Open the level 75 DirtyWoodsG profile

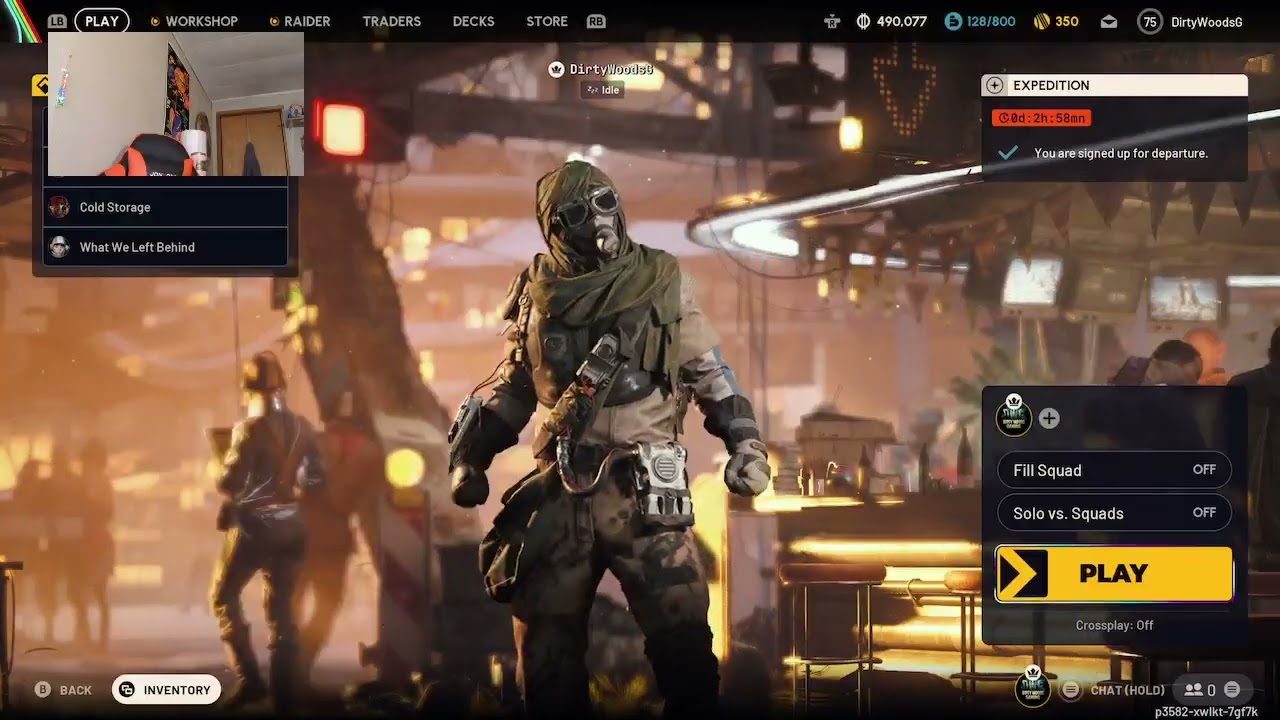(1191, 21)
